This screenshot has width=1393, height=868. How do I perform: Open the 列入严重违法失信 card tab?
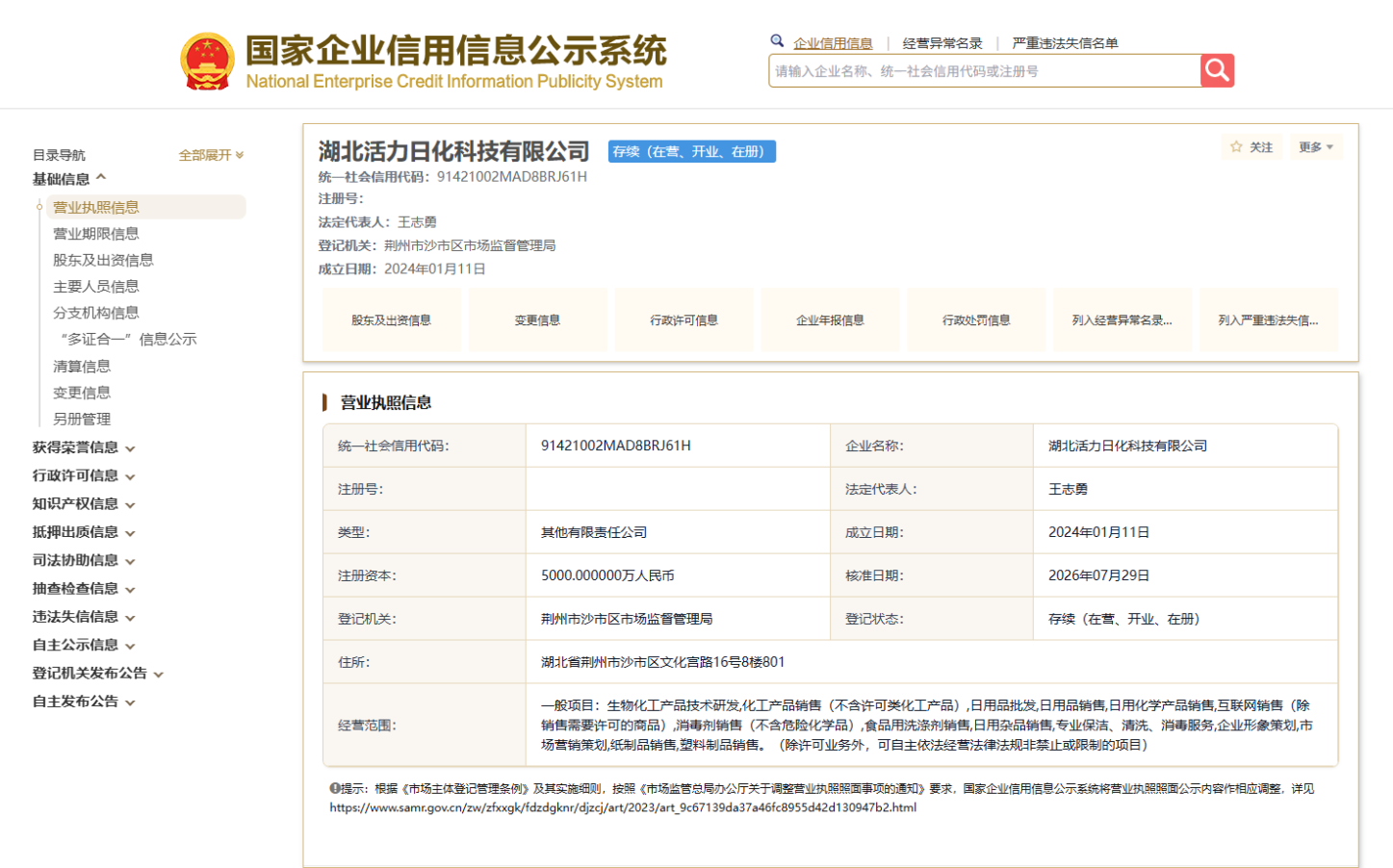[1269, 319]
